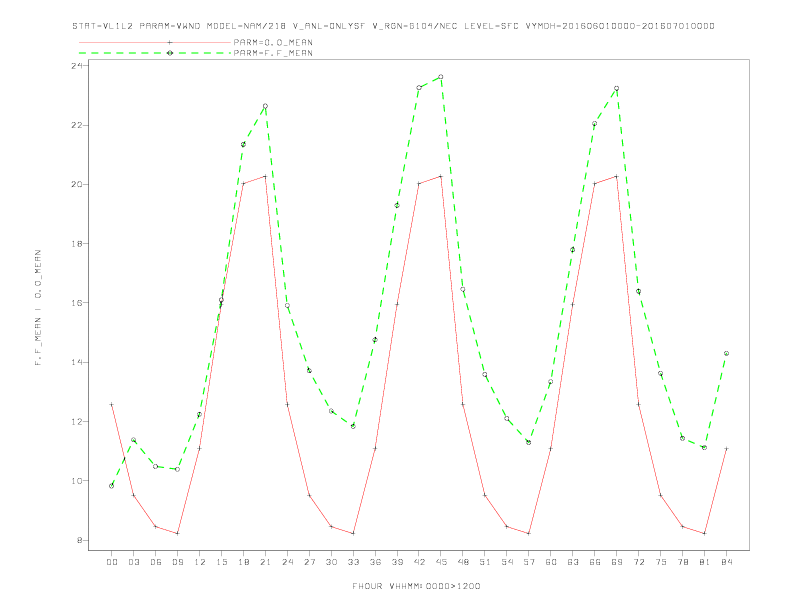The width and height of the screenshot is (792, 612).
Task: Click x-axis tick label 78
Action: pyautogui.click(x=682, y=562)
